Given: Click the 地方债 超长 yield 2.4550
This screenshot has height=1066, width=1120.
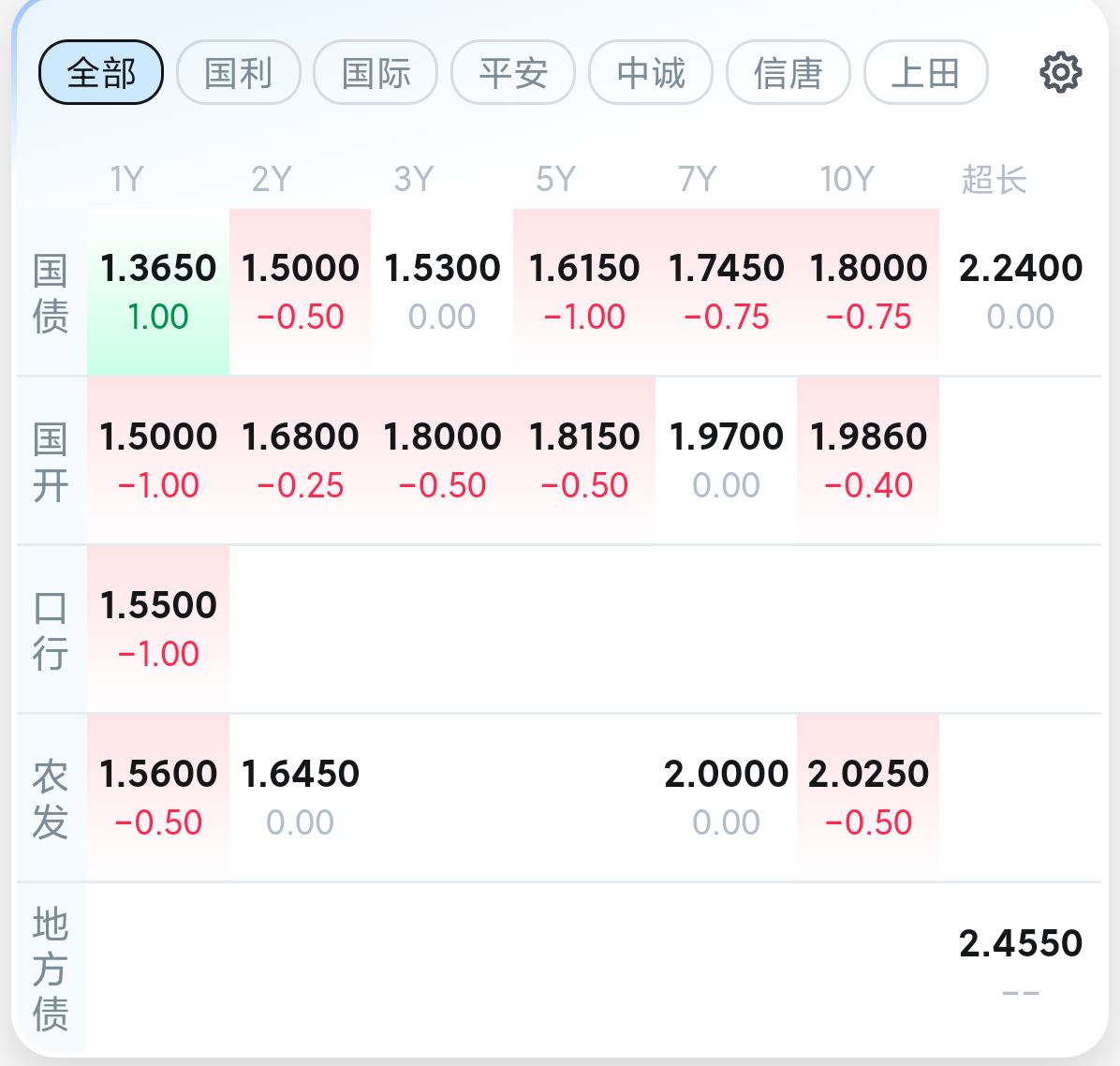Looking at the screenshot, I should pyautogui.click(x=1020, y=966).
